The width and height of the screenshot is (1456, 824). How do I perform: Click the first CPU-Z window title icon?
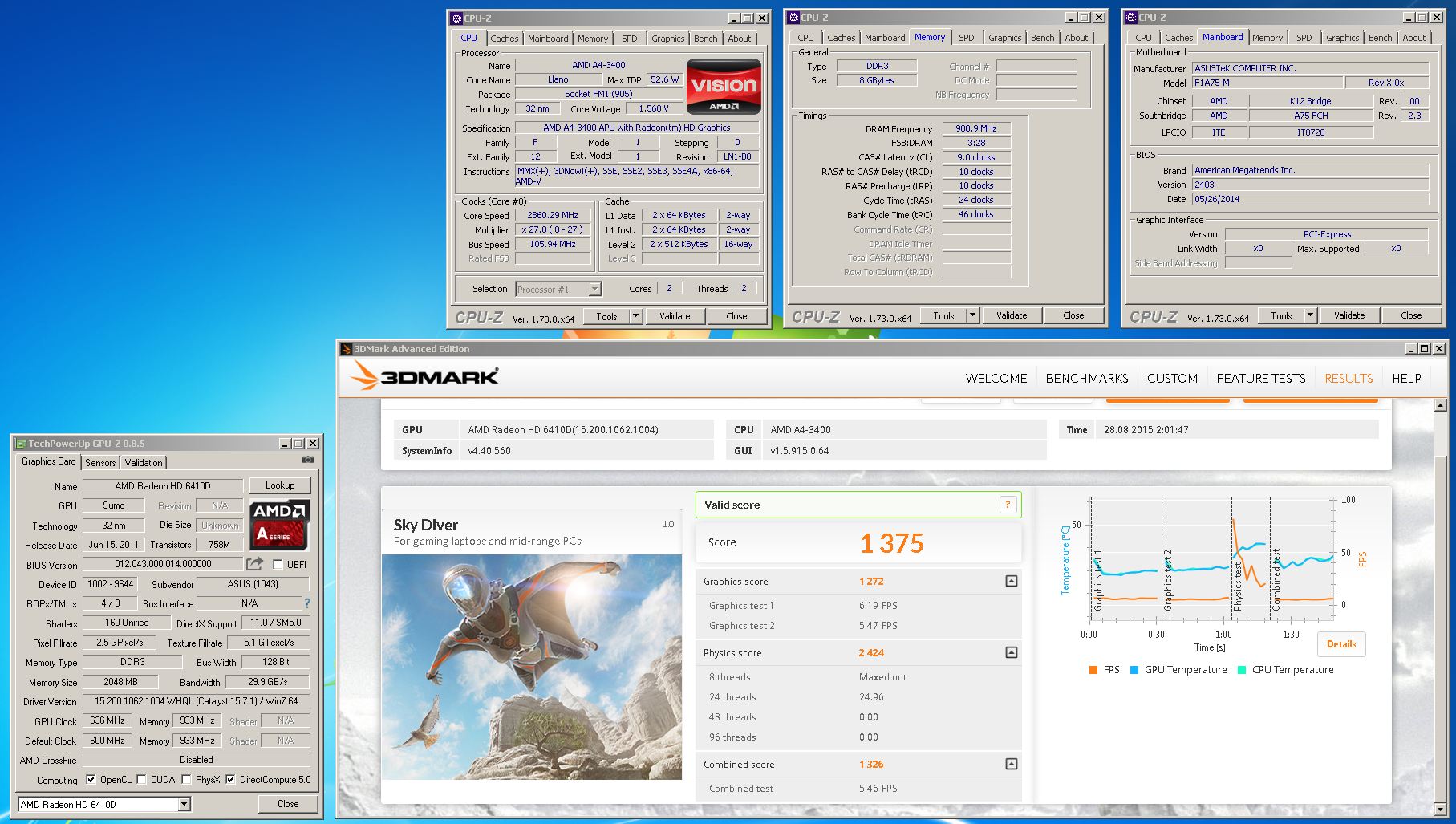(x=456, y=18)
